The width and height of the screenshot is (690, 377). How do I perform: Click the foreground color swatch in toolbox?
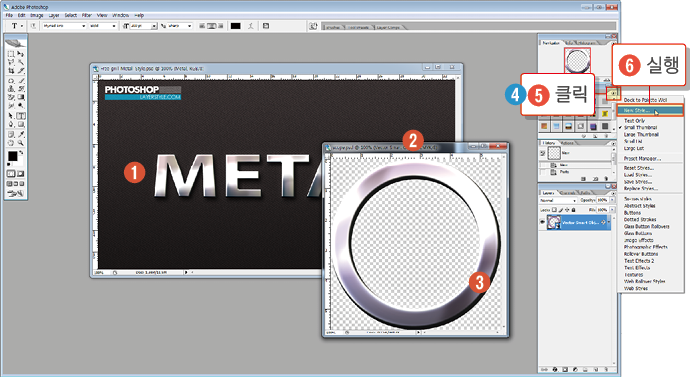(x=12, y=156)
